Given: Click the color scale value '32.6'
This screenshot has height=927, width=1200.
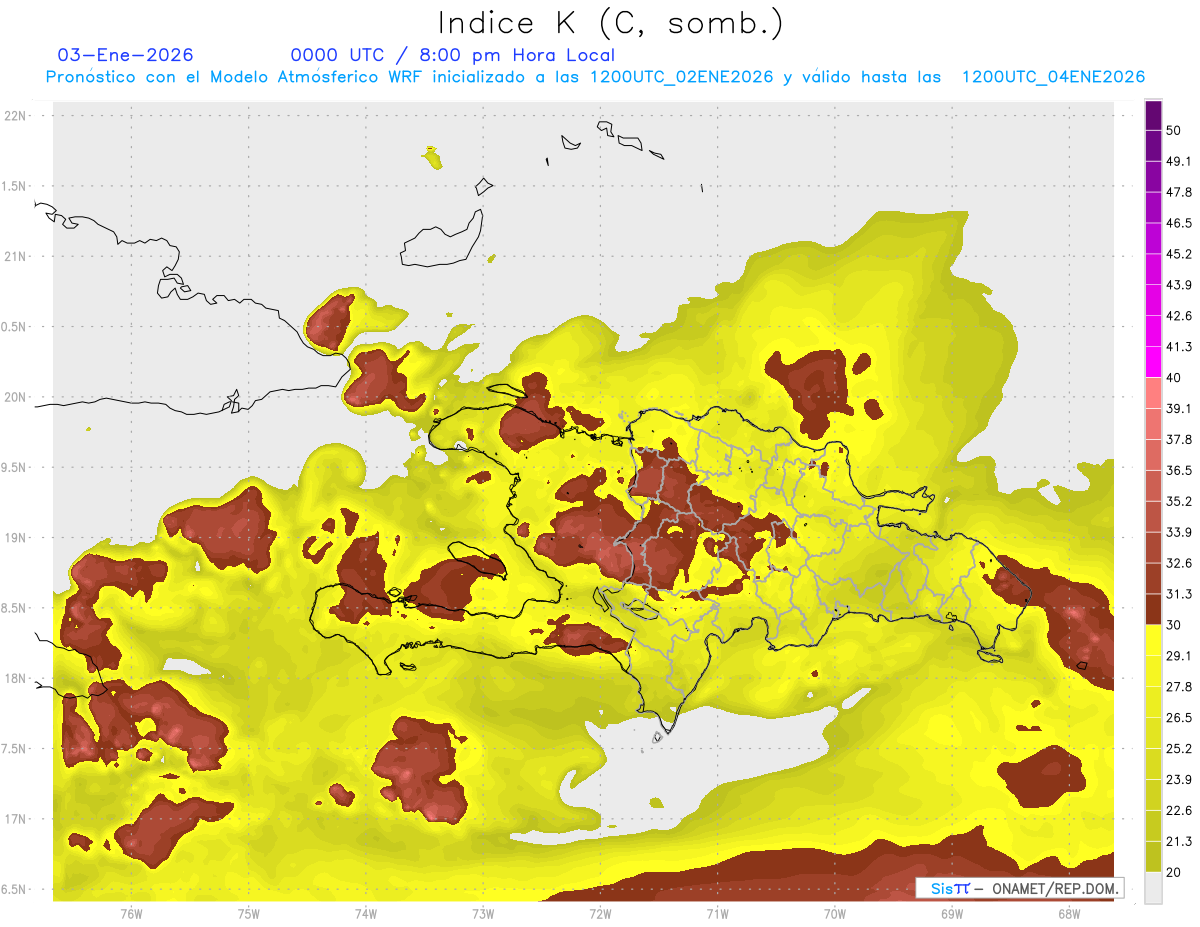Looking at the screenshot, I should pyautogui.click(x=1179, y=563).
